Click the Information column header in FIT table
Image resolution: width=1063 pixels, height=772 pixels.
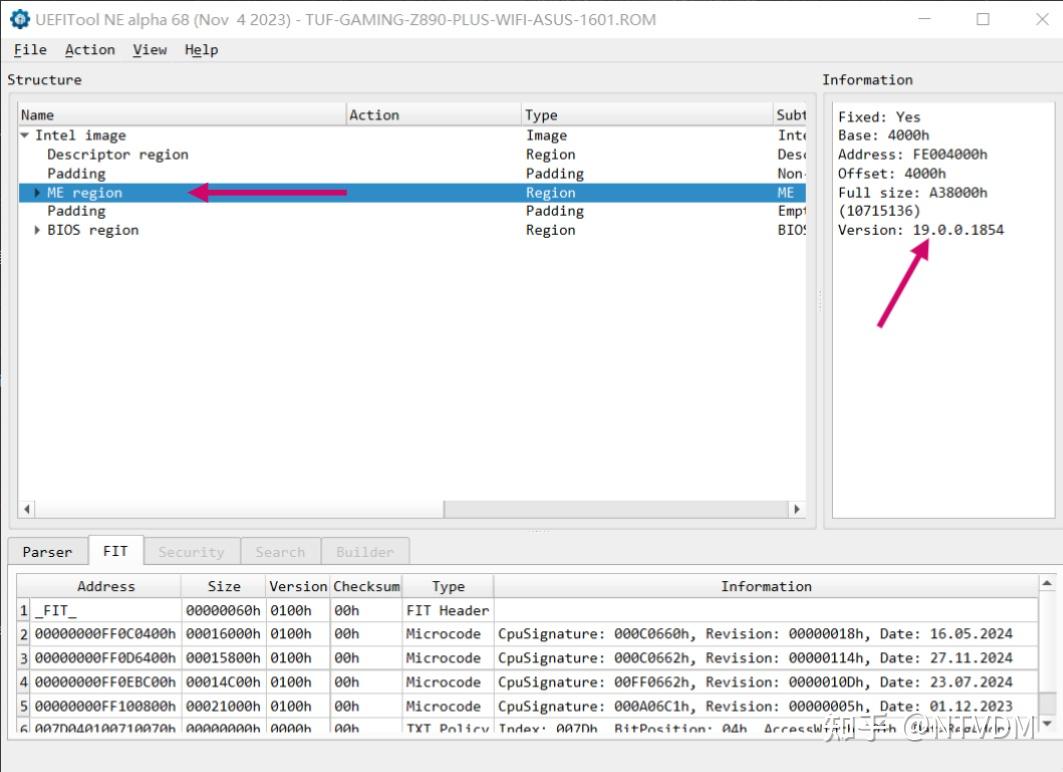(x=766, y=586)
